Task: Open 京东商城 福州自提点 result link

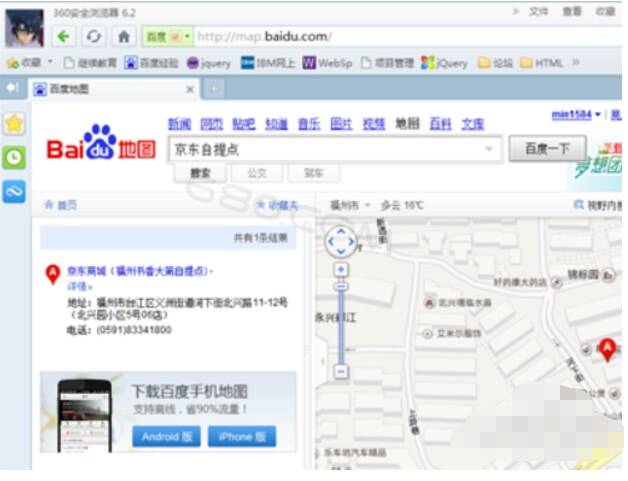Action: 139,271
